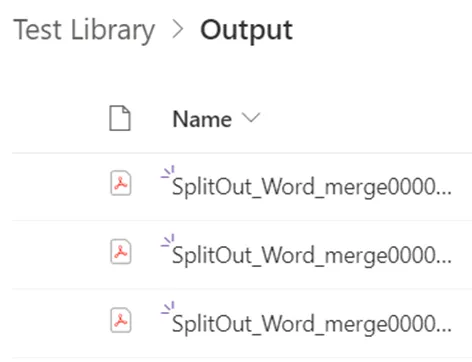
Task: Select the third row's PDF file icon
Action: click(121, 320)
